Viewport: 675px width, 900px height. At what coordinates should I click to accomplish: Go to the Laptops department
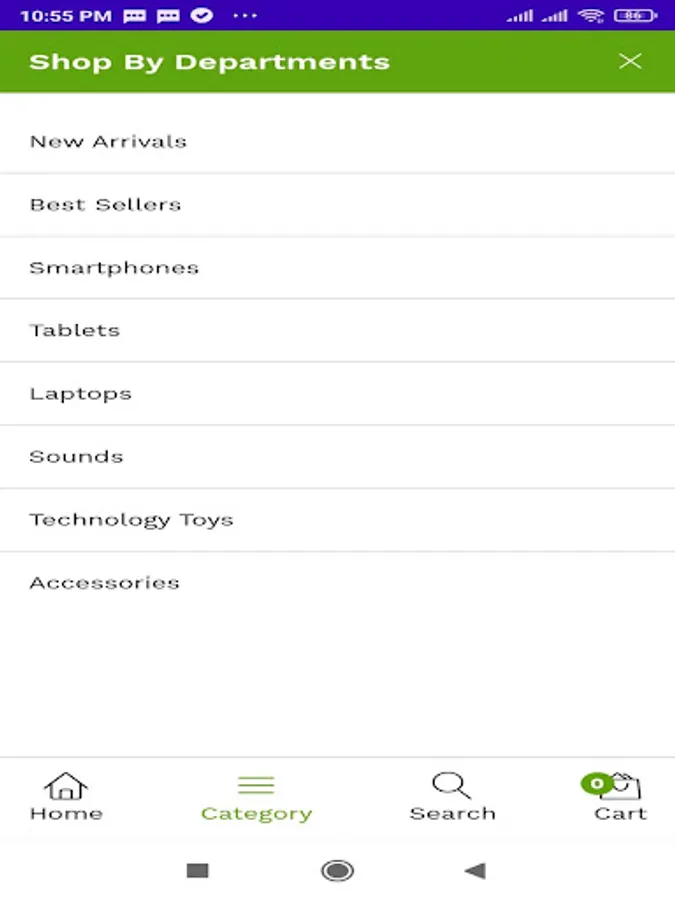click(80, 393)
